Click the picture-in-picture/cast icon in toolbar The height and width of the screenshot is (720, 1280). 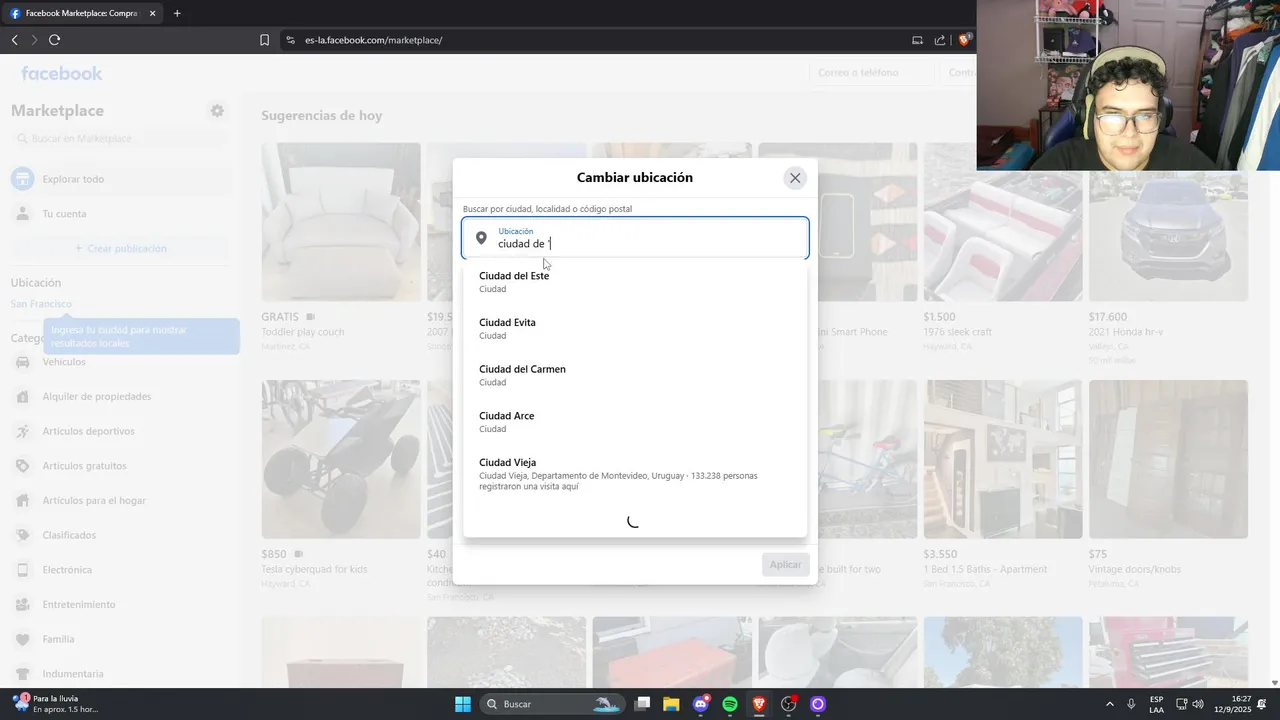(x=917, y=40)
